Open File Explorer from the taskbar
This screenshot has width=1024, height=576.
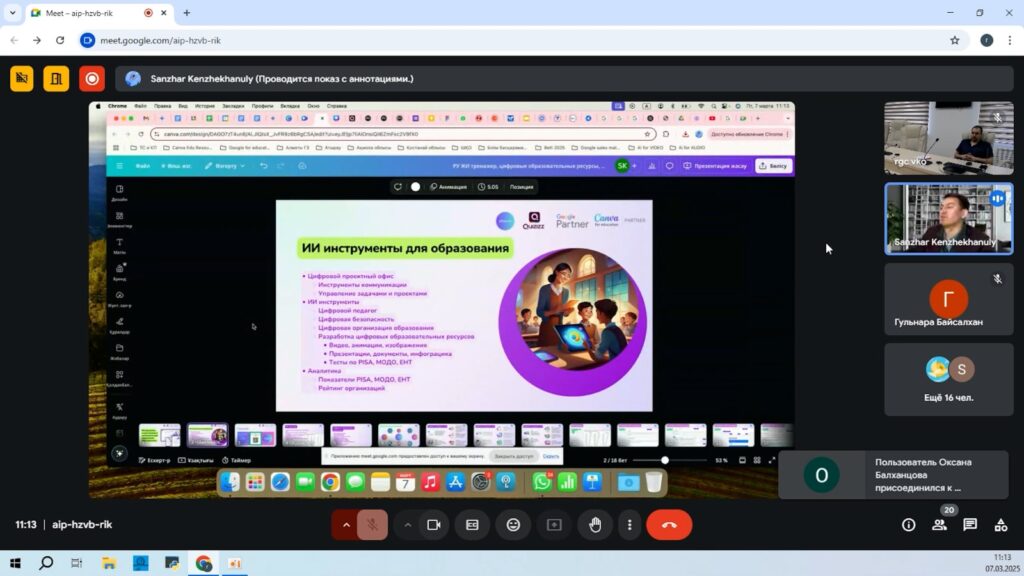coord(108,563)
